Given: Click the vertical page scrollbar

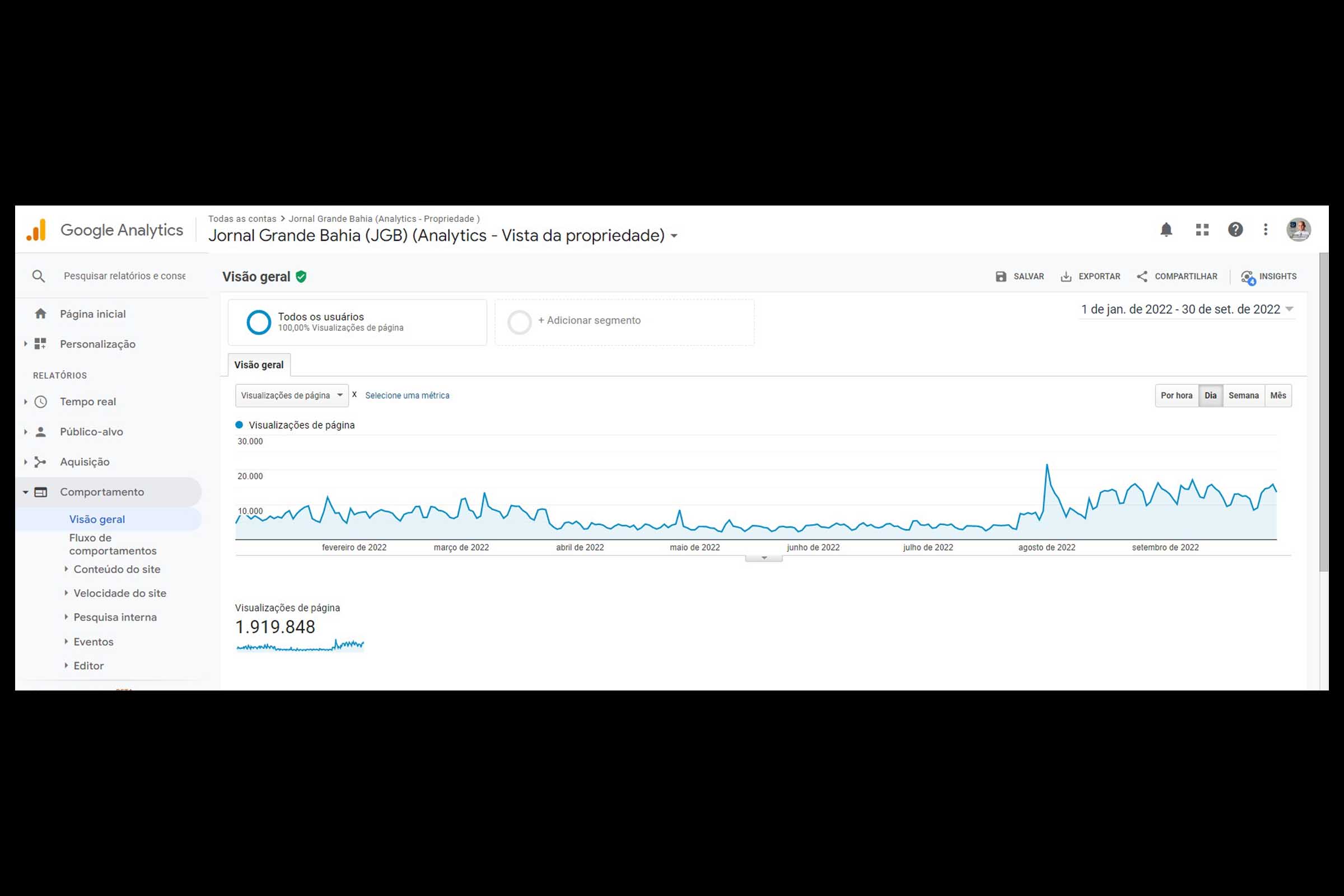Looking at the screenshot, I should [1323, 412].
